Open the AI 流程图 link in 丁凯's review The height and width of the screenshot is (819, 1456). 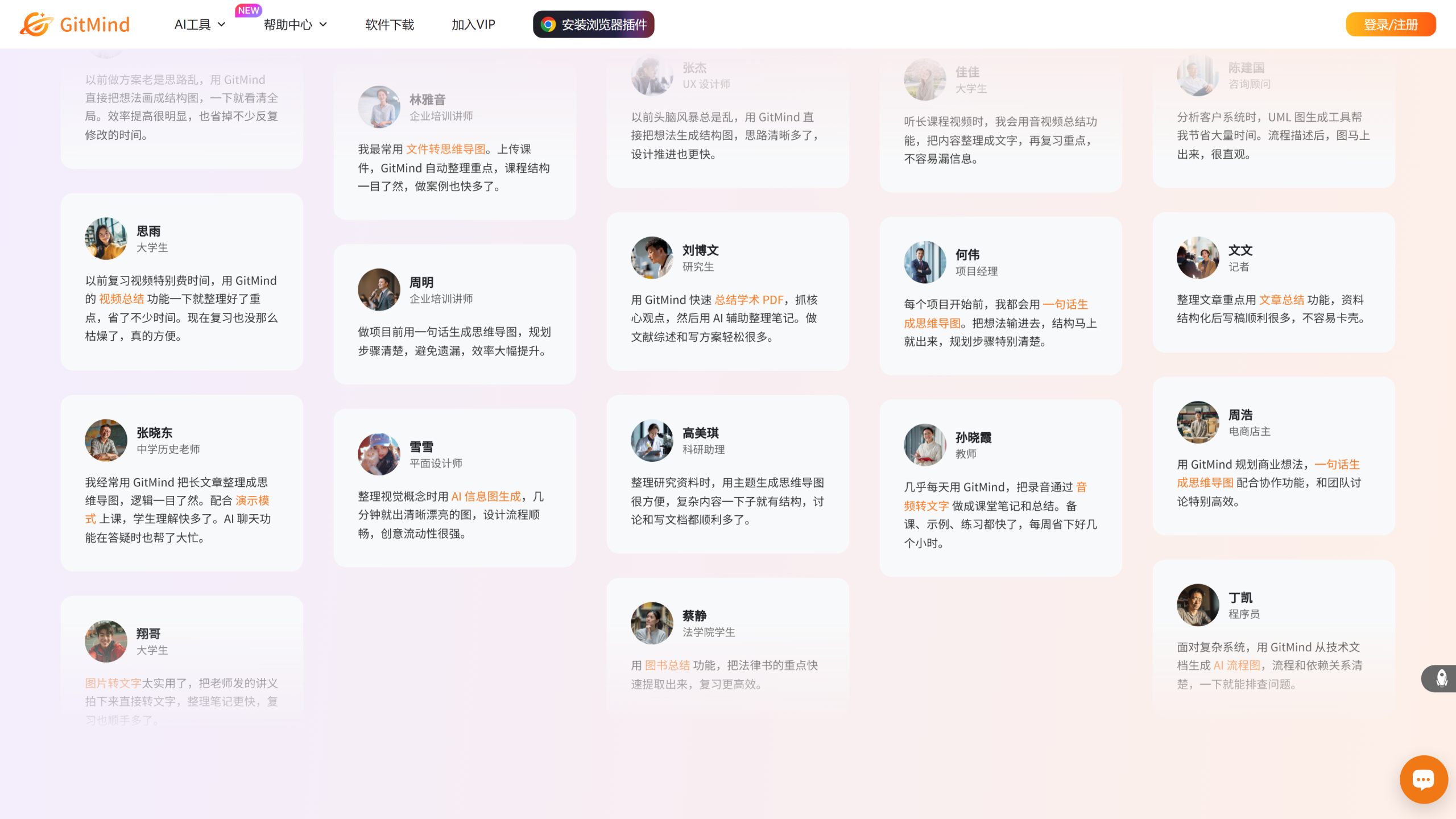point(1236,665)
